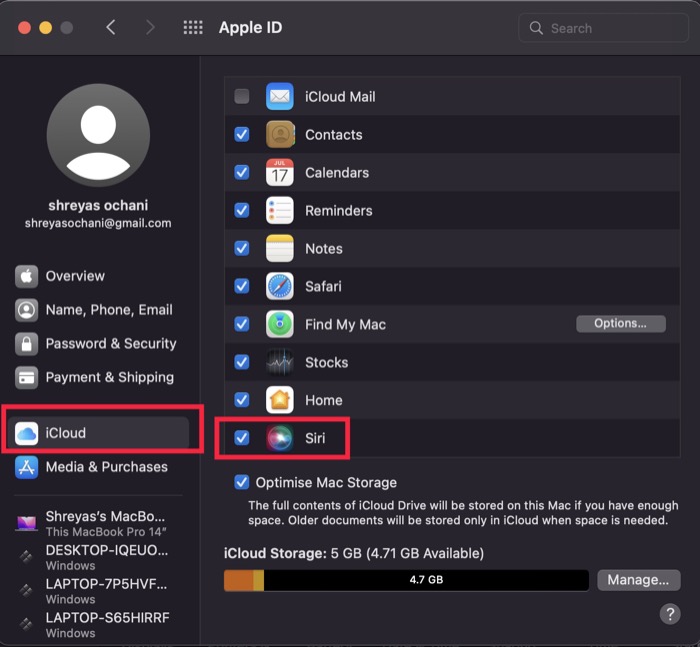Click the Stocks app icon
Viewport: 700px width, 647px height.
pyautogui.click(x=279, y=362)
